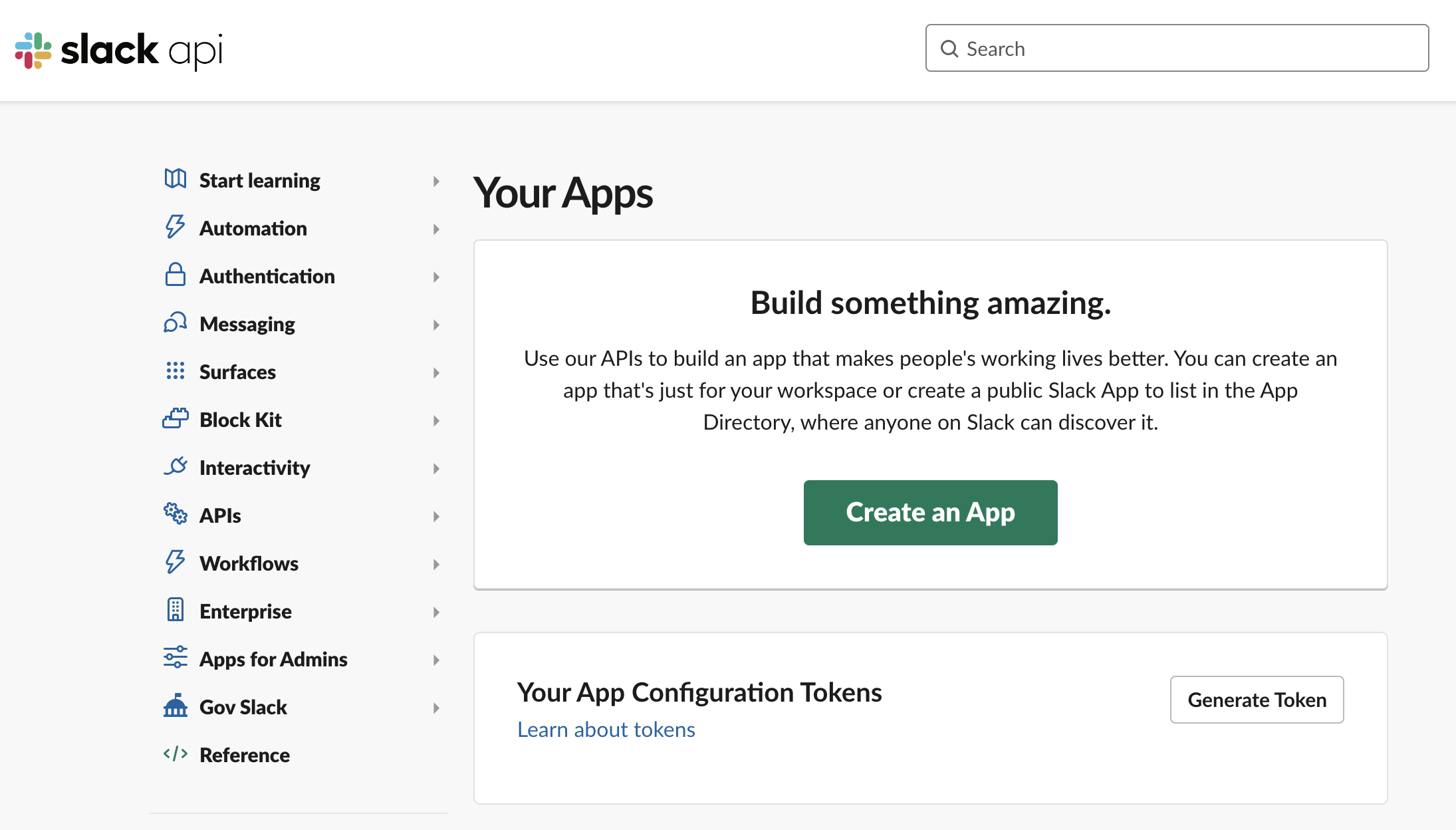Select the Interactivity cursor icon
The height and width of the screenshot is (830, 1456).
[x=175, y=467]
